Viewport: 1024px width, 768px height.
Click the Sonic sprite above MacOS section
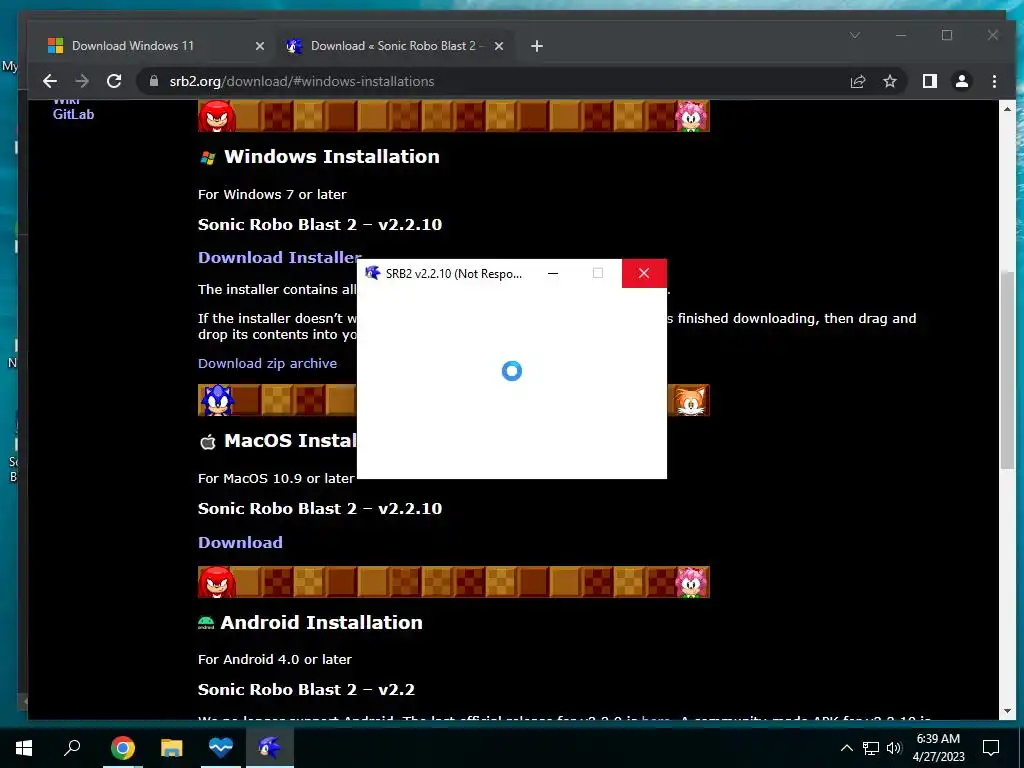pyautogui.click(x=217, y=400)
